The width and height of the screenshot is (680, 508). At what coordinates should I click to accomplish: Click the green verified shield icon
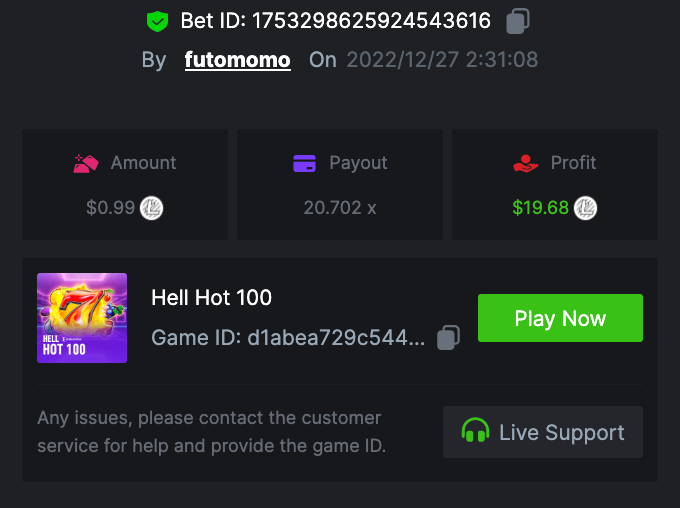157,21
